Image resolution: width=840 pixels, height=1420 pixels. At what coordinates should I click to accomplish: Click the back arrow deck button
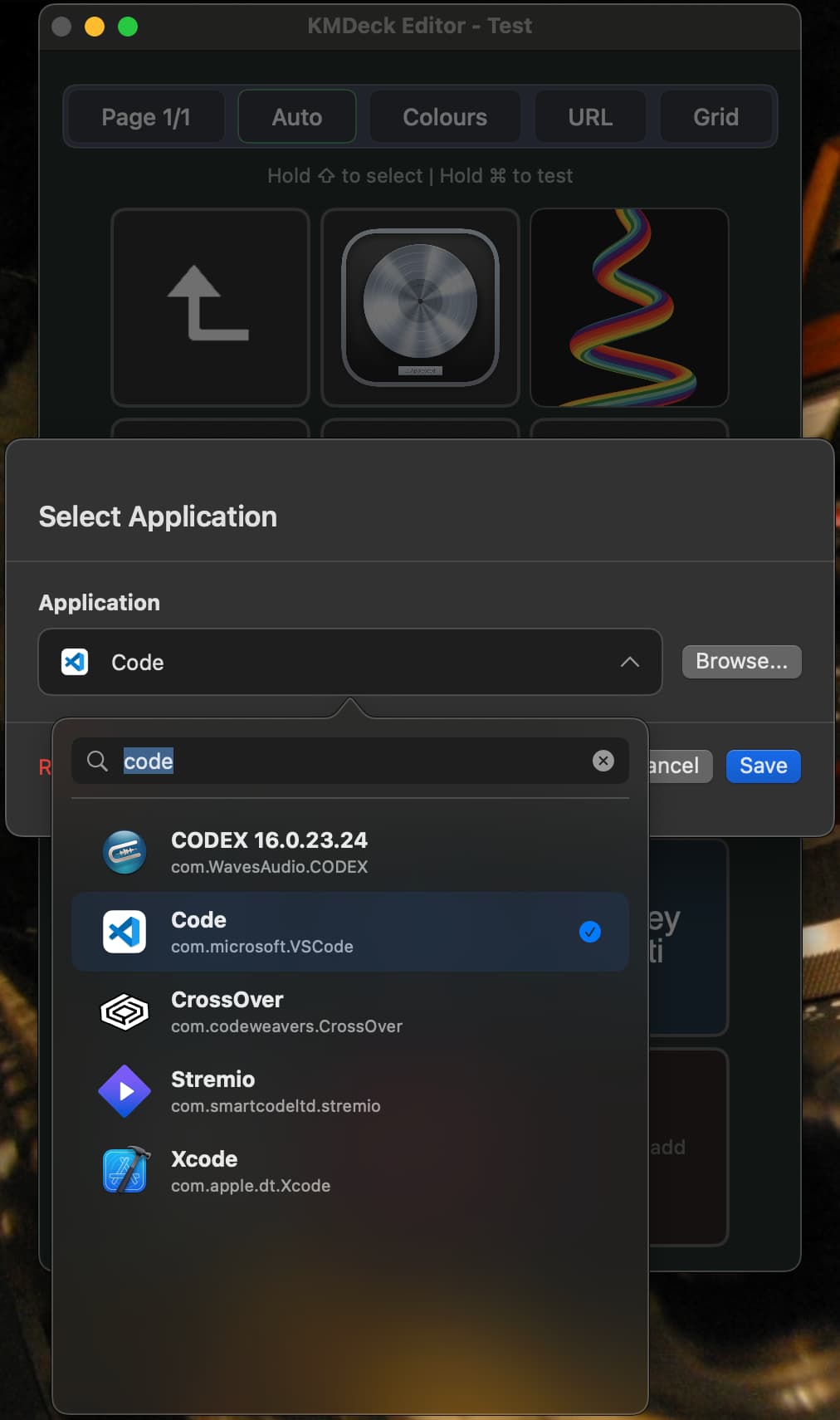click(210, 306)
